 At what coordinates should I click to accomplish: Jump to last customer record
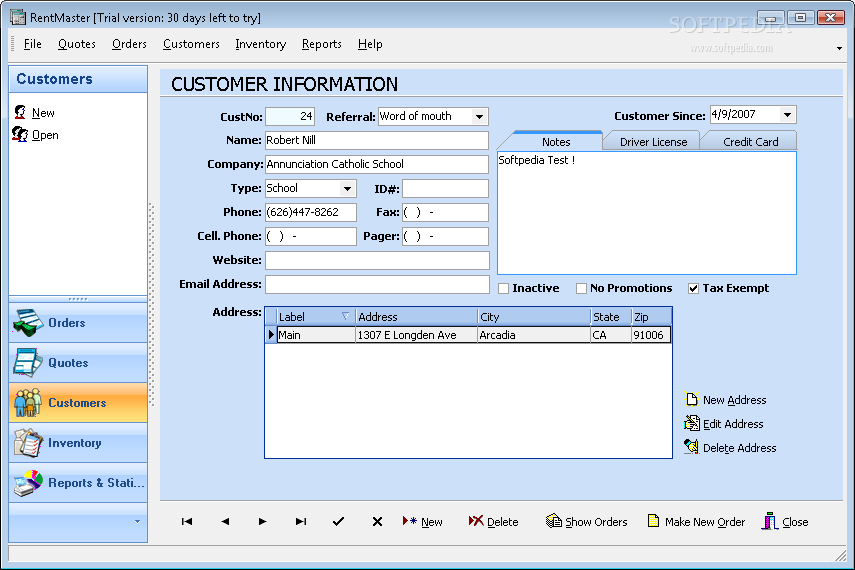[x=300, y=521]
